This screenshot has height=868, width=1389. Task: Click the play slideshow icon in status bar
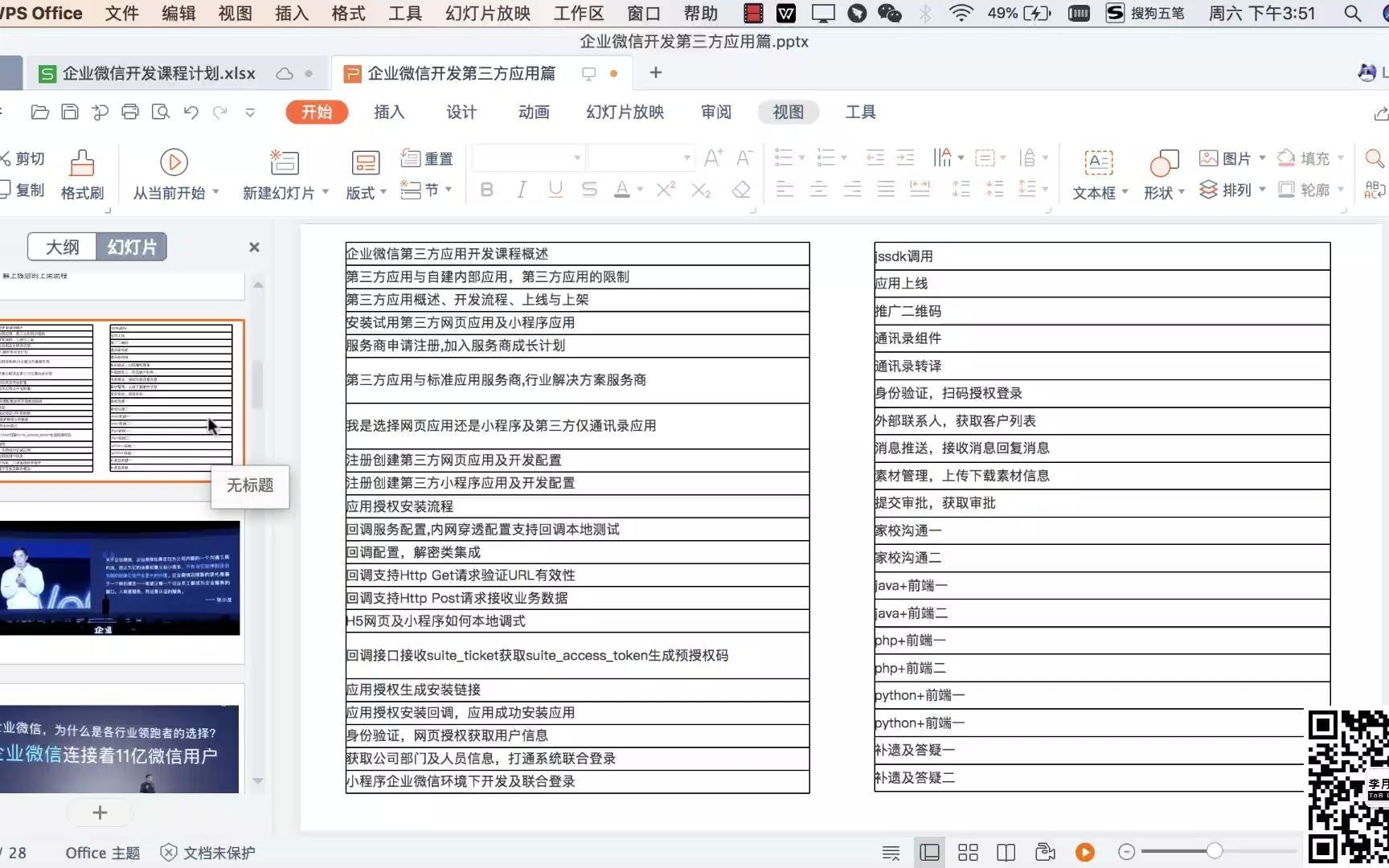click(x=1084, y=852)
